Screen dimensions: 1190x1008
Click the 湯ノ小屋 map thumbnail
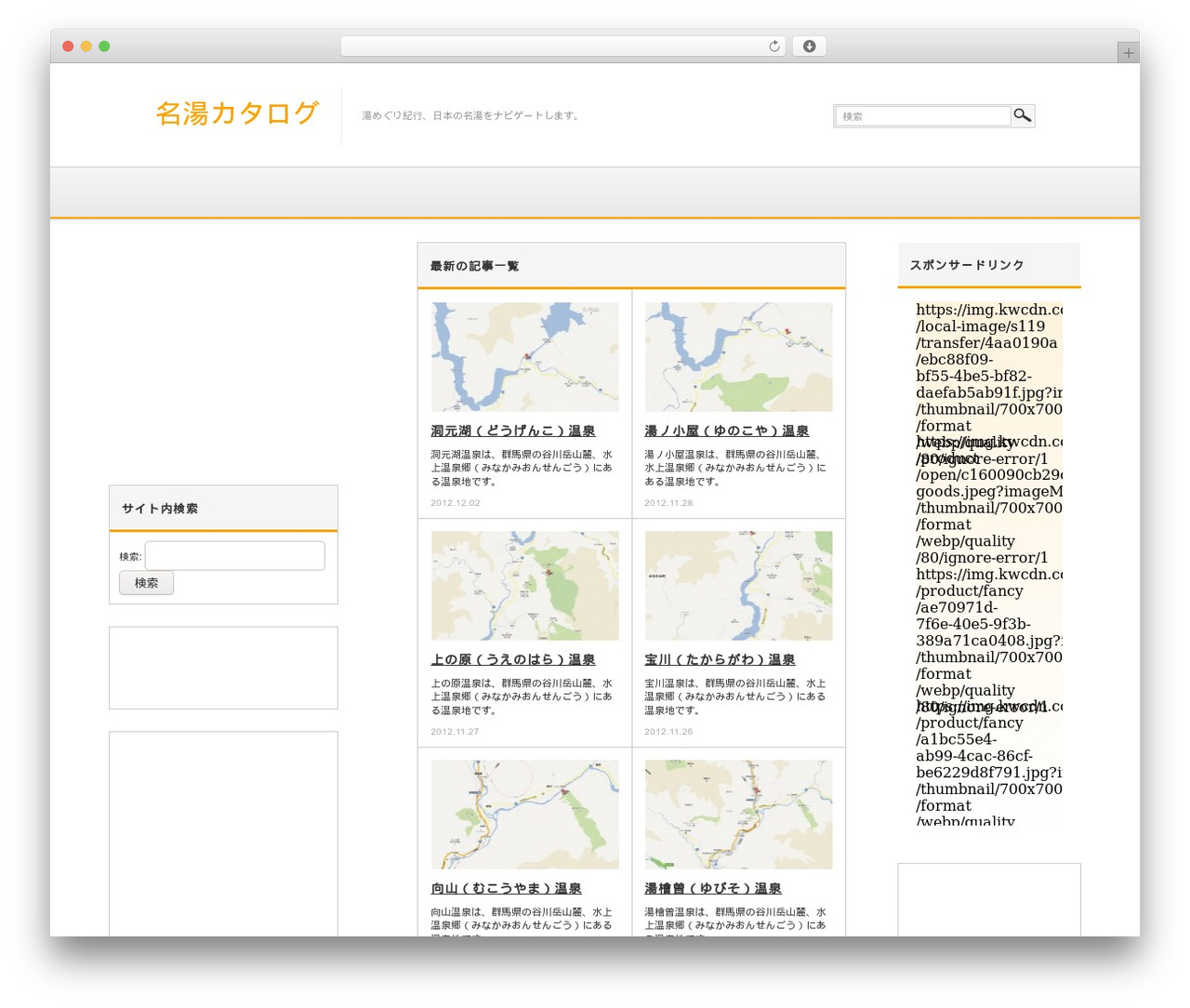pos(739,357)
